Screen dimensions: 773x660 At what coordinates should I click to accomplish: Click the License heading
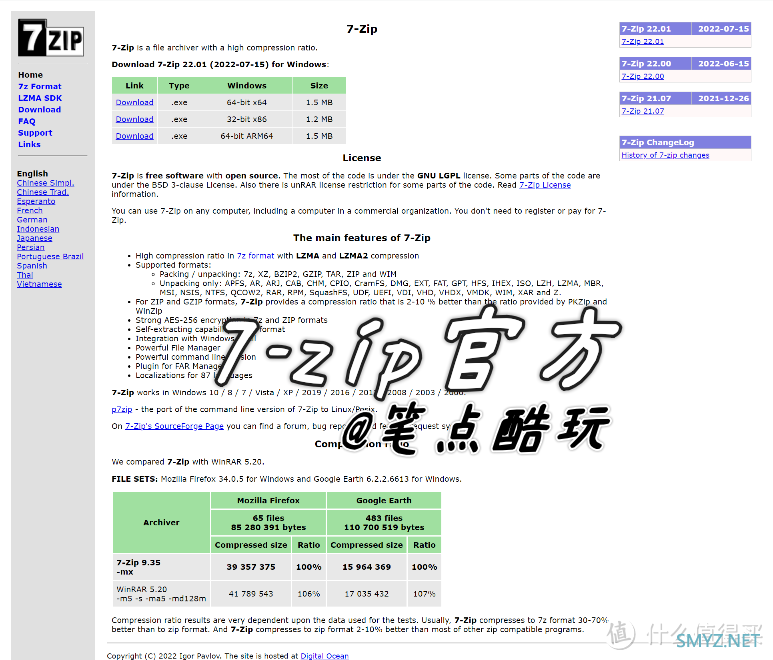[362, 158]
